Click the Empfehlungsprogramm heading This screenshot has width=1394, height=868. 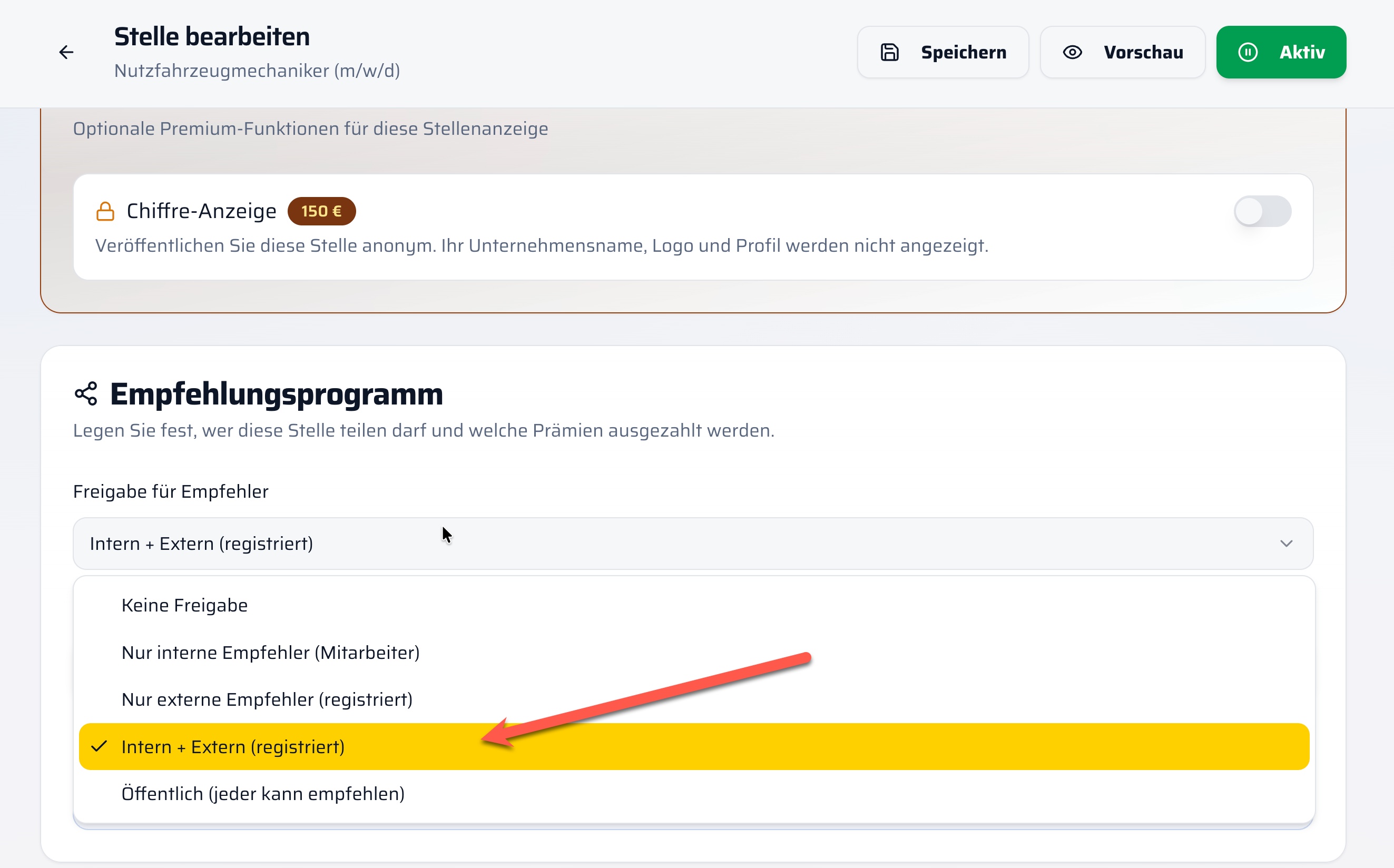(276, 394)
